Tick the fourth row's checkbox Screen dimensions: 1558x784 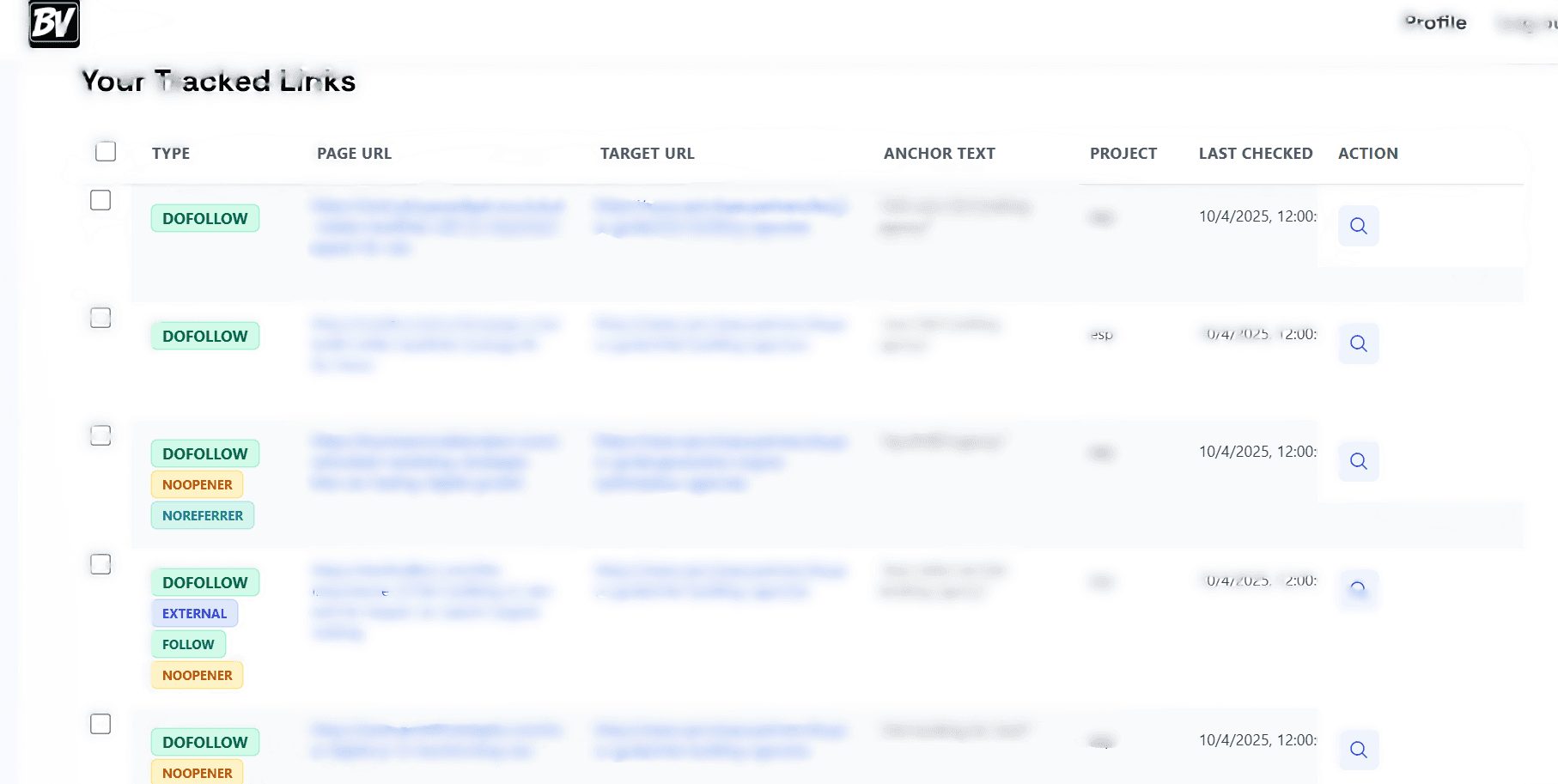[100, 564]
